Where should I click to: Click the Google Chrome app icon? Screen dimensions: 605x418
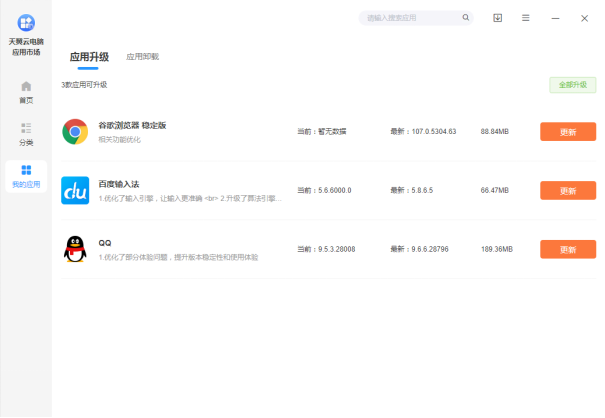(x=75, y=132)
